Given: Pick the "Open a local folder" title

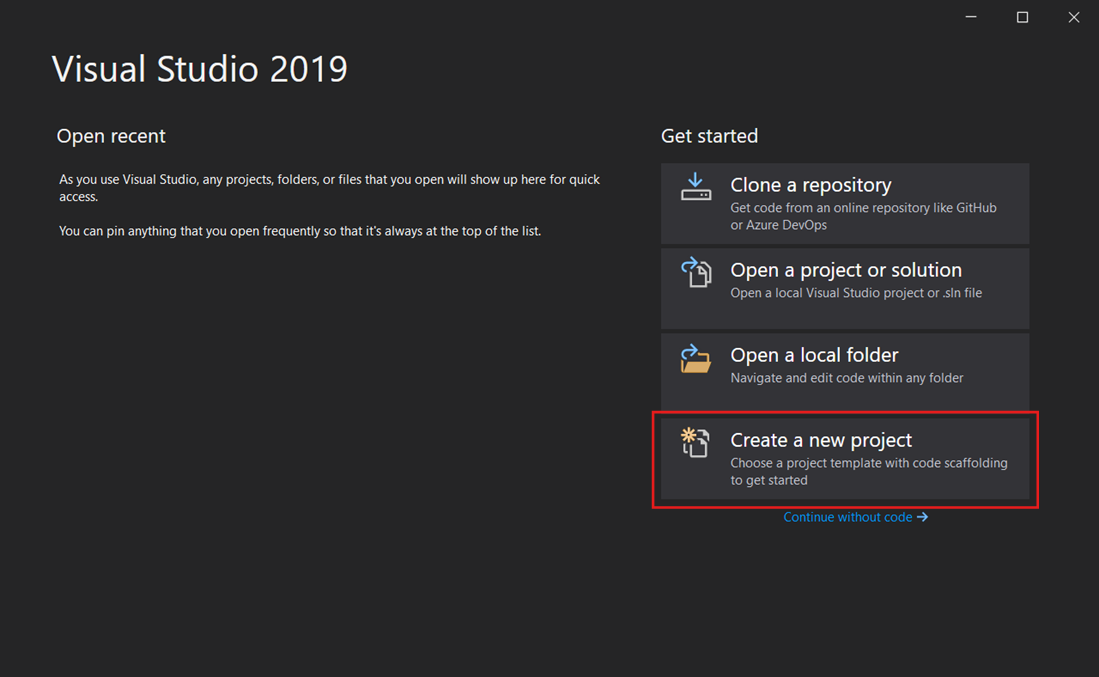Looking at the screenshot, I should (814, 355).
